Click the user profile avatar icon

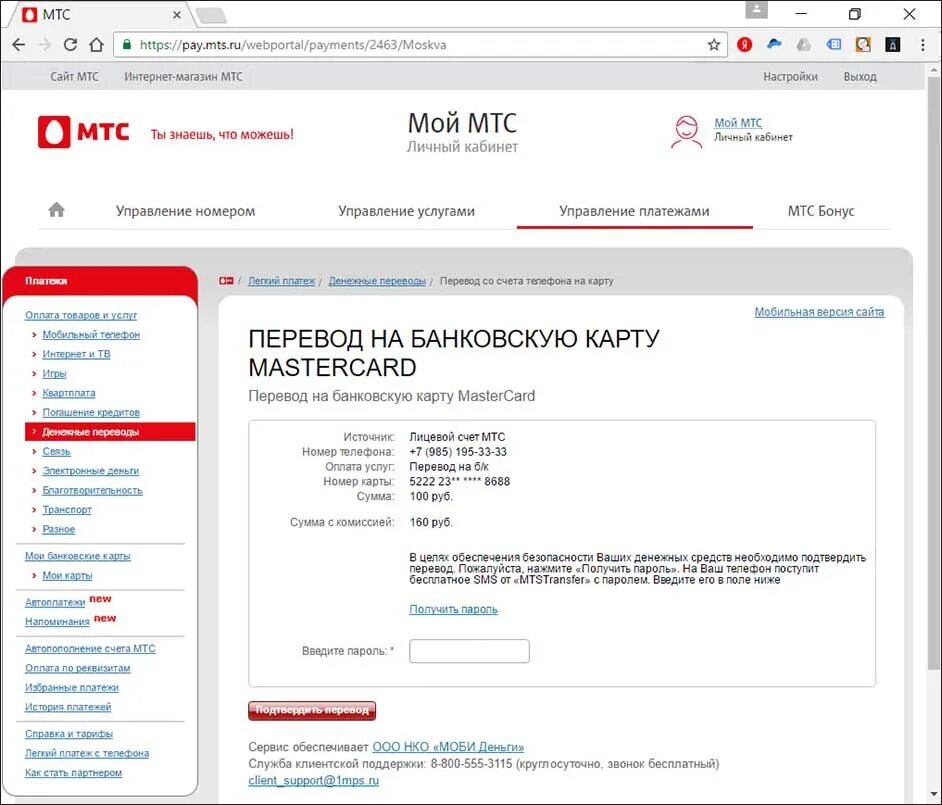tap(686, 132)
